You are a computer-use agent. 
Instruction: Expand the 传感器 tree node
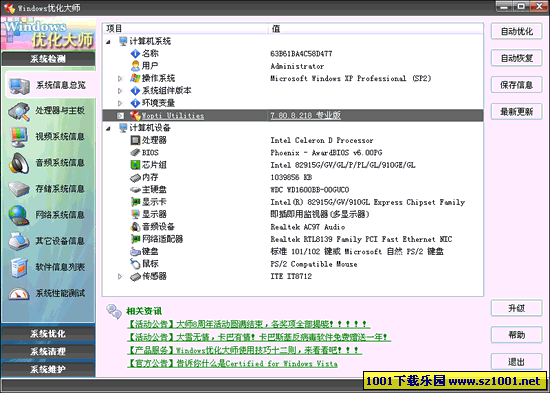pyautogui.click(x=120, y=277)
